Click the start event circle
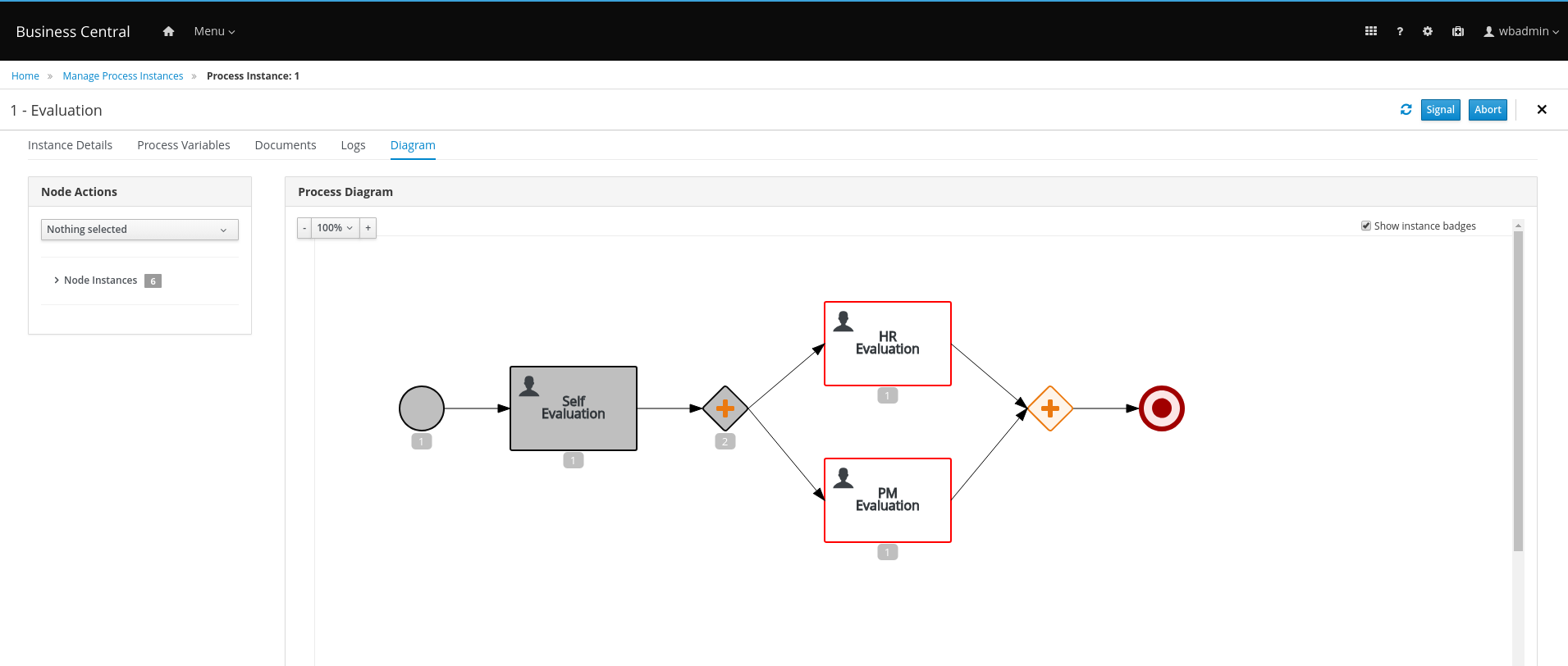 422,408
